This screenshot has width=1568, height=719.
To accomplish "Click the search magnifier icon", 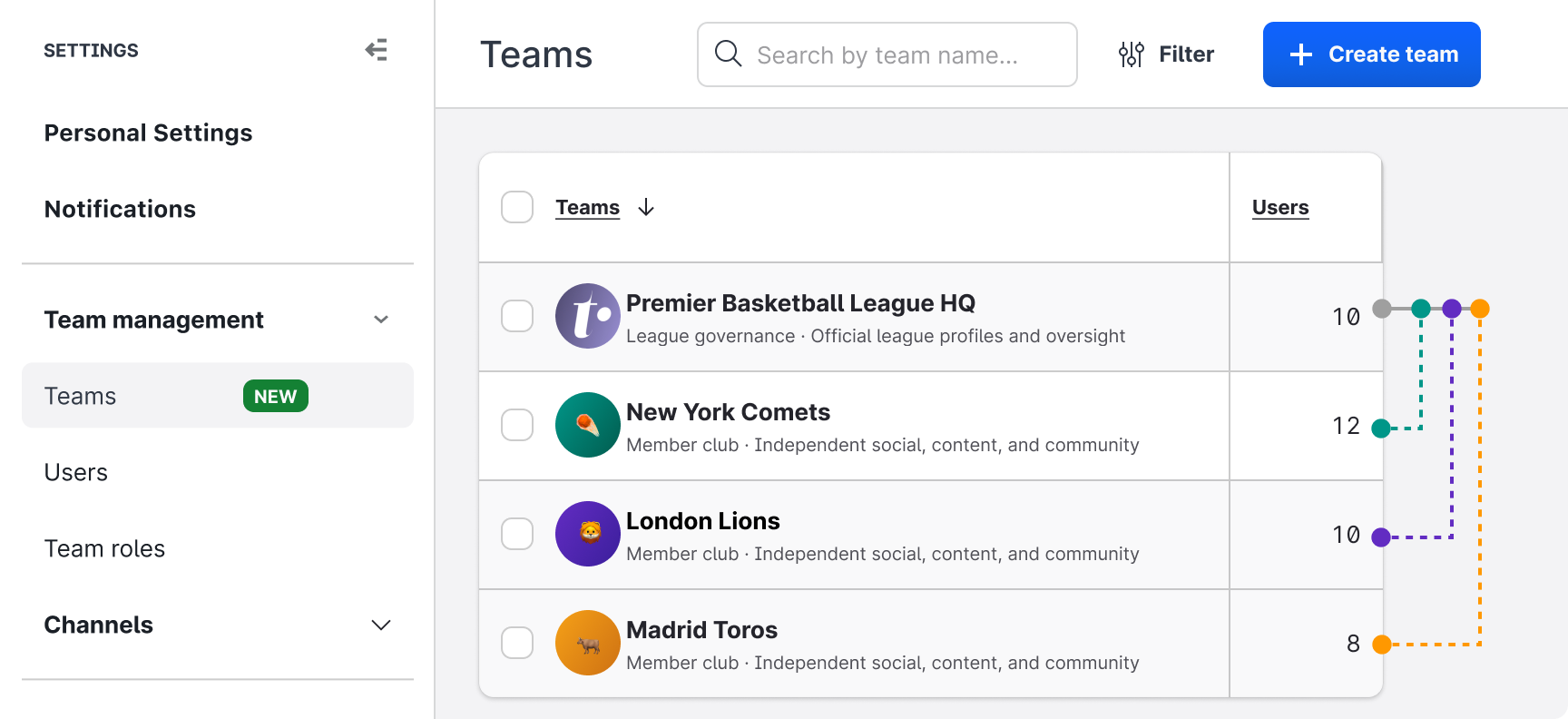I will coord(728,54).
